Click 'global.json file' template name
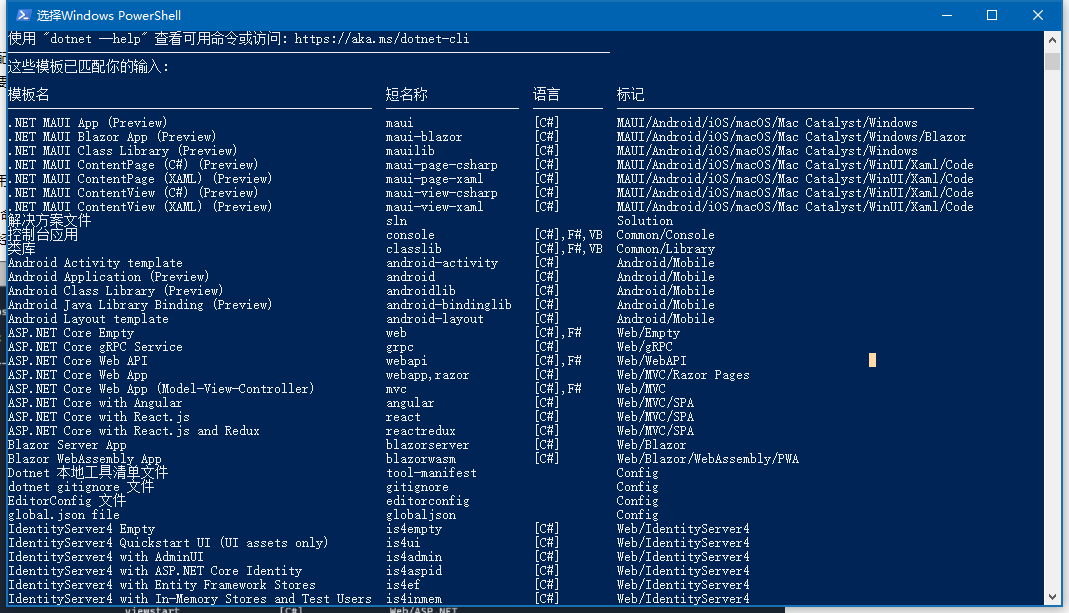Image resolution: width=1069 pixels, height=613 pixels. pos(63,514)
